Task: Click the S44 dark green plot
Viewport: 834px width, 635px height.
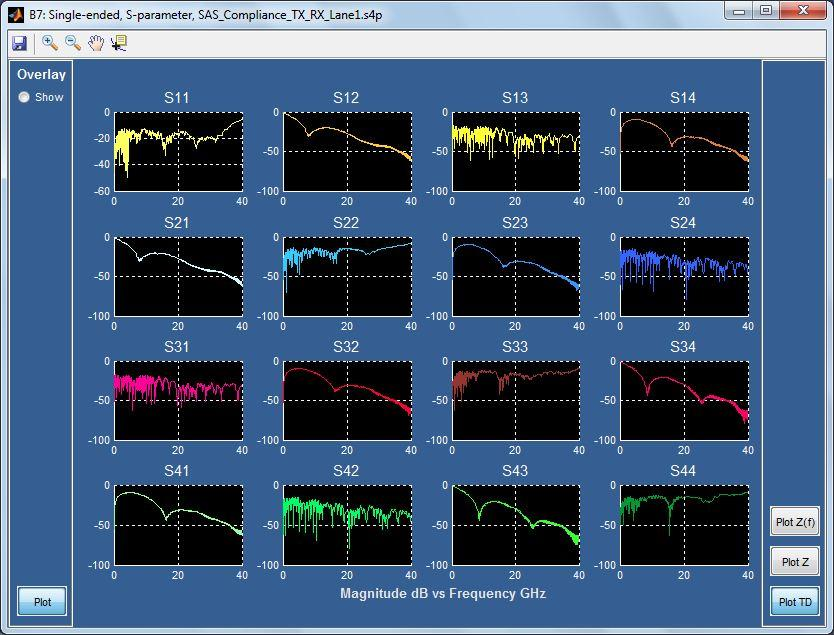Action: [x=684, y=524]
